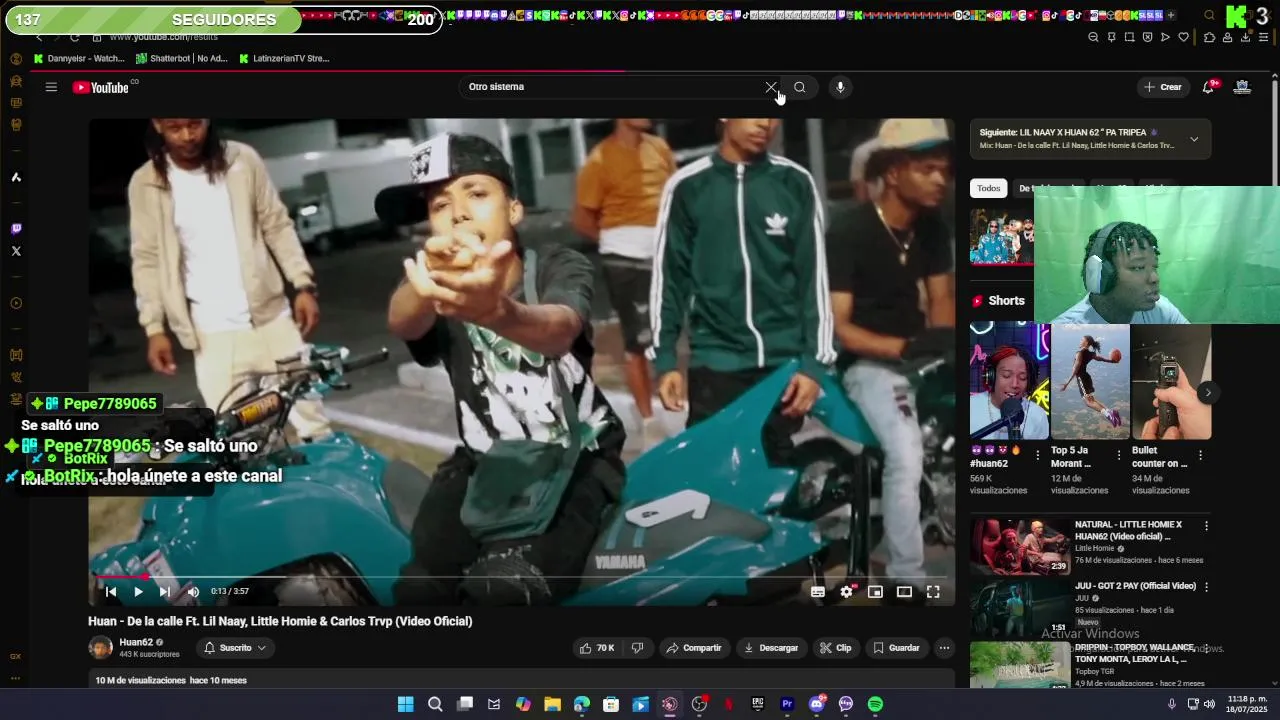Image resolution: width=1280 pixels, height=720 pixels.
Task: Open options for JUU - GOT 2 PAY
Action: [1206, 587]
